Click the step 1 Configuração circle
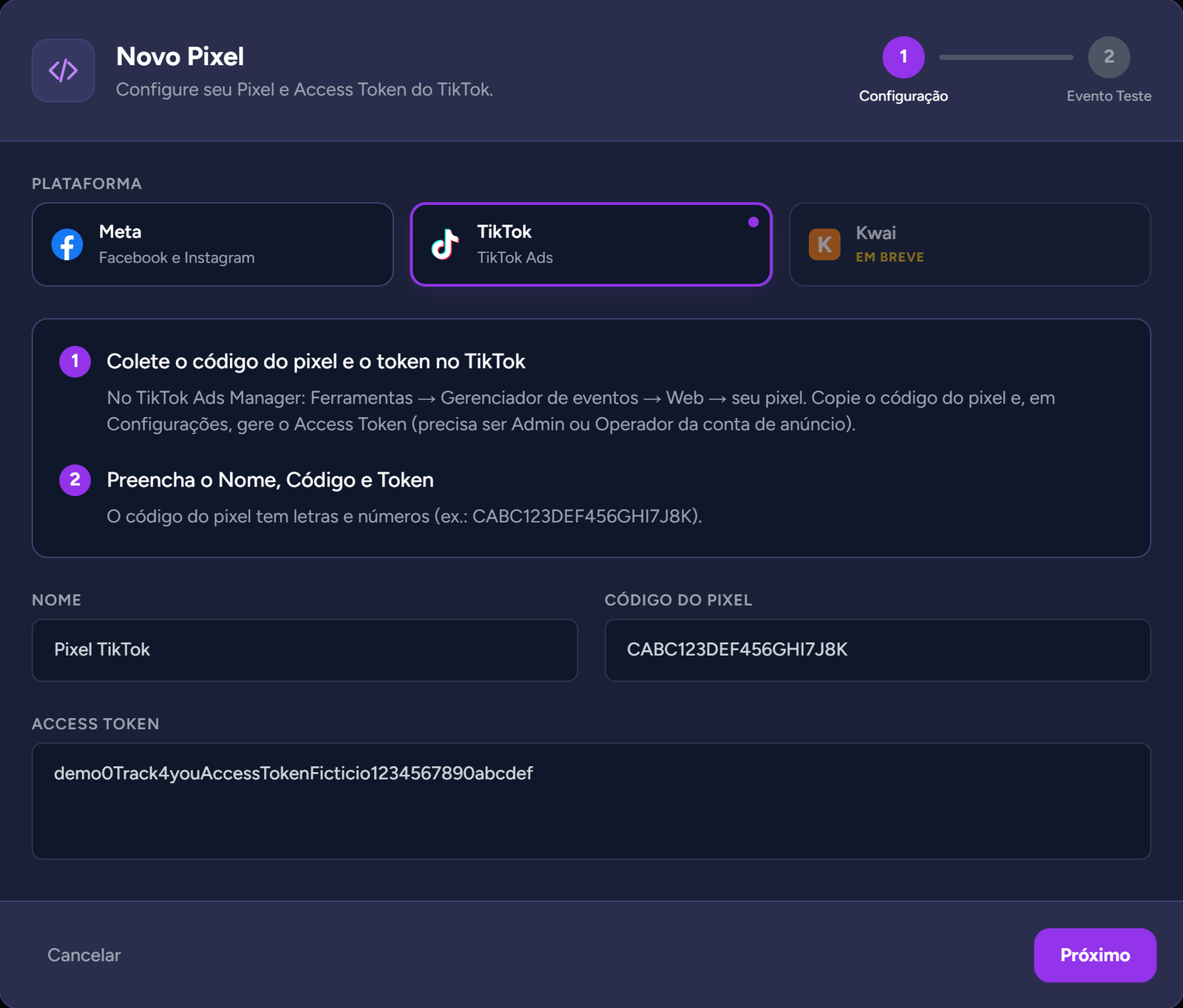1183x1008 pixels. point(904,57)
